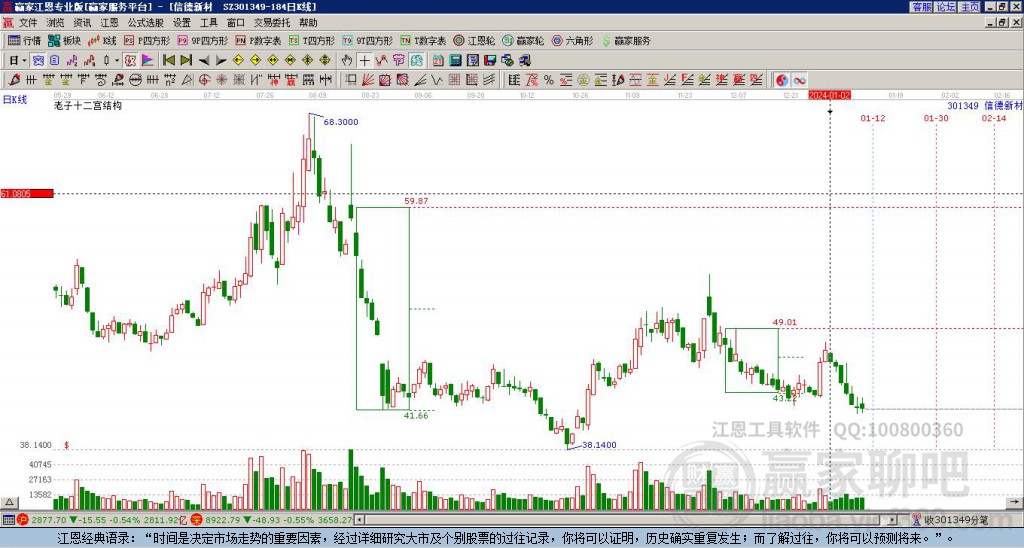Click the red floppy save icon

click(490, 61)
